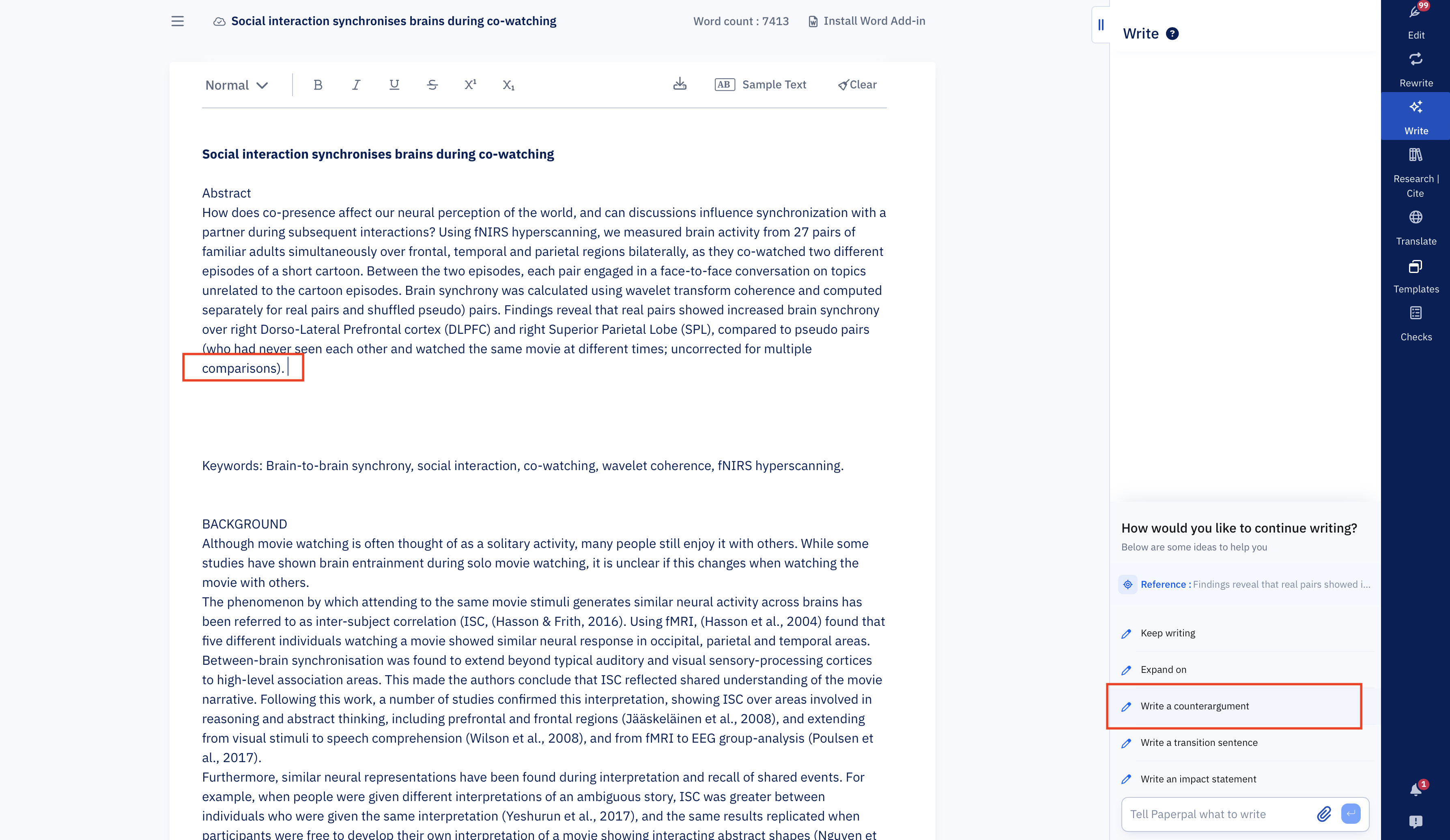Click the Word count: 7413 indicator
The image size is (1450, 840).
click(741, 21)
